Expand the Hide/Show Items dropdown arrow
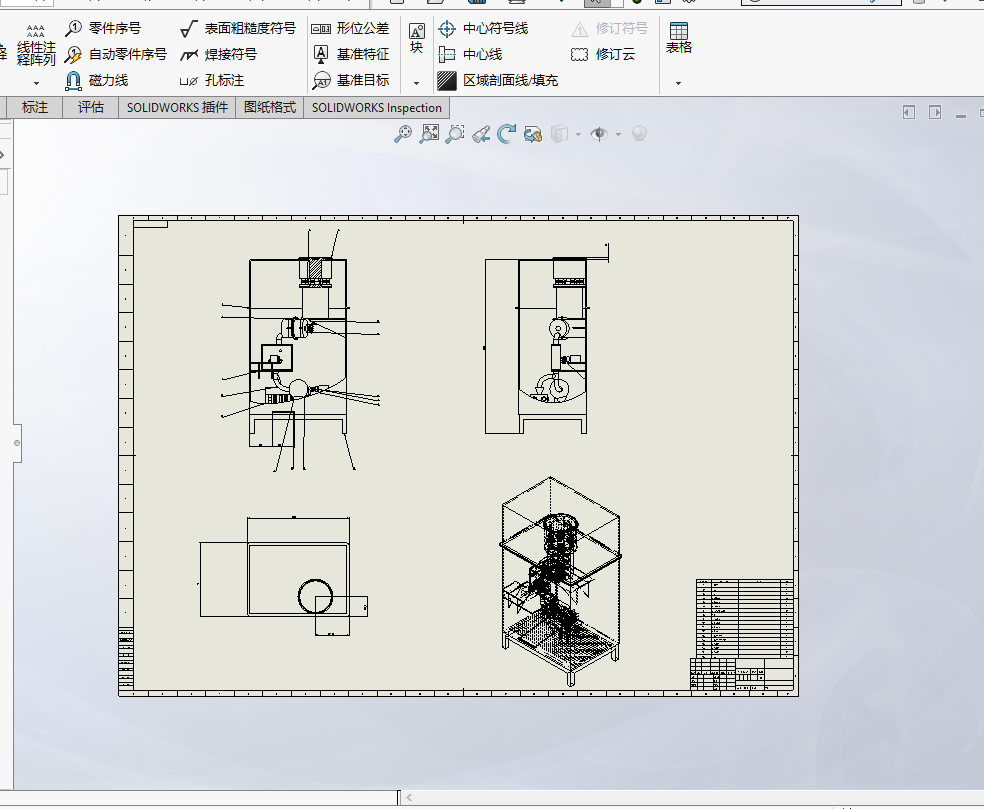Image resolution: width=984 pixels, height=809 pixels. (618, 134)
